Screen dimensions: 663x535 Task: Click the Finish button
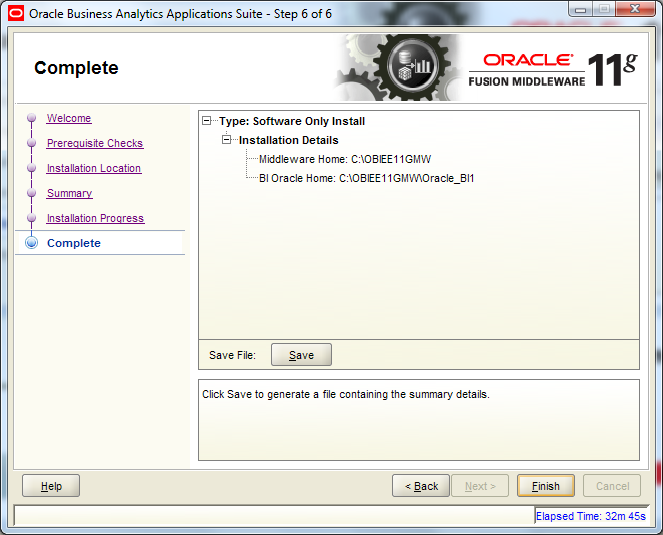pyautogui.click(x=545, y=486)
